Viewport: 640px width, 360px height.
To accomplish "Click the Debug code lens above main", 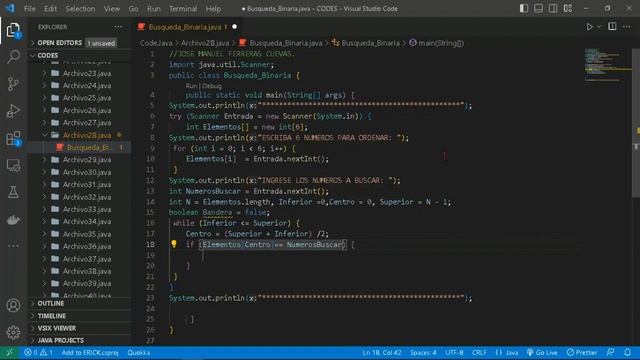I will point(212,86).
